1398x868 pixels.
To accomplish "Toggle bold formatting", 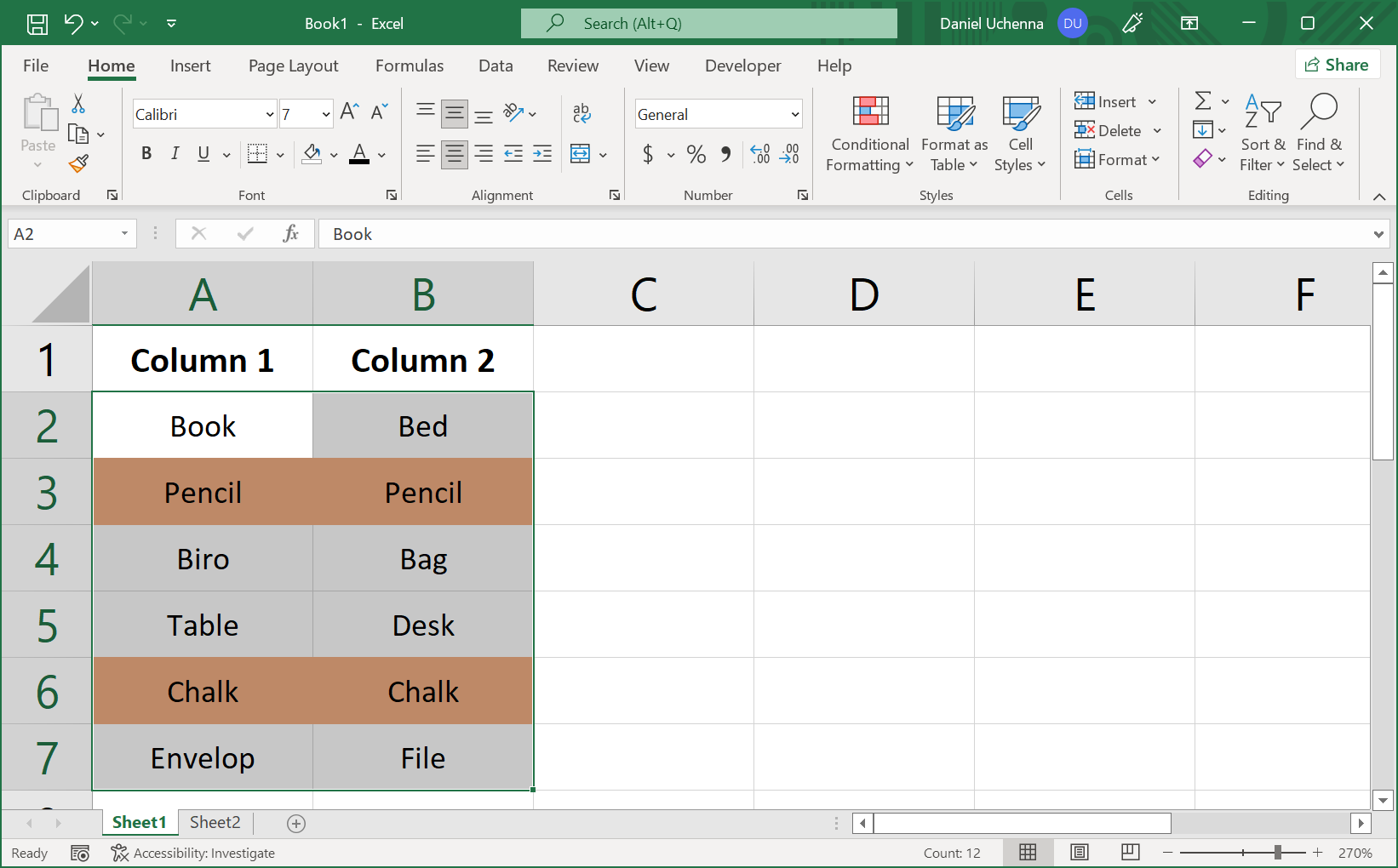I will (146, 154).
